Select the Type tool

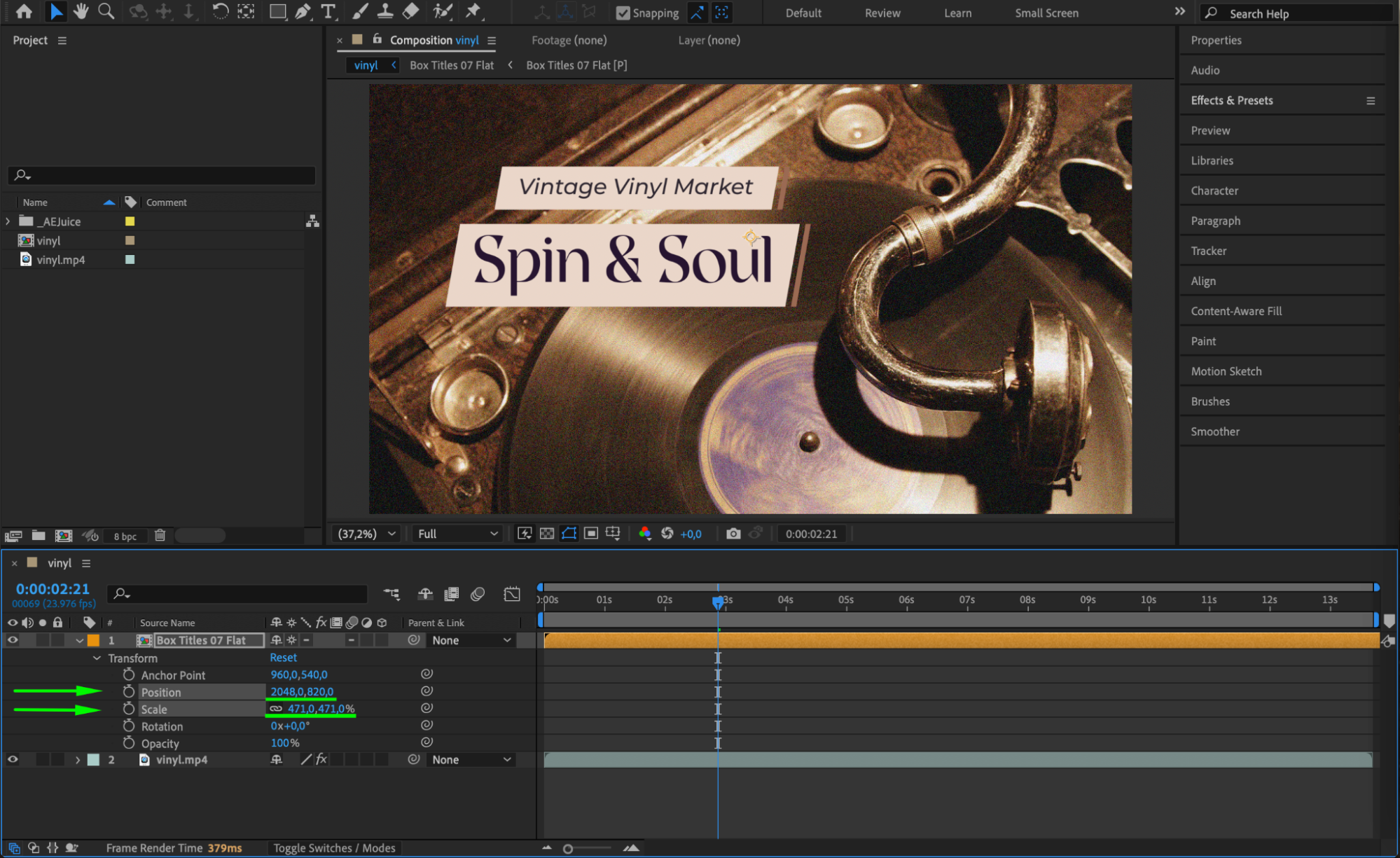328,11
